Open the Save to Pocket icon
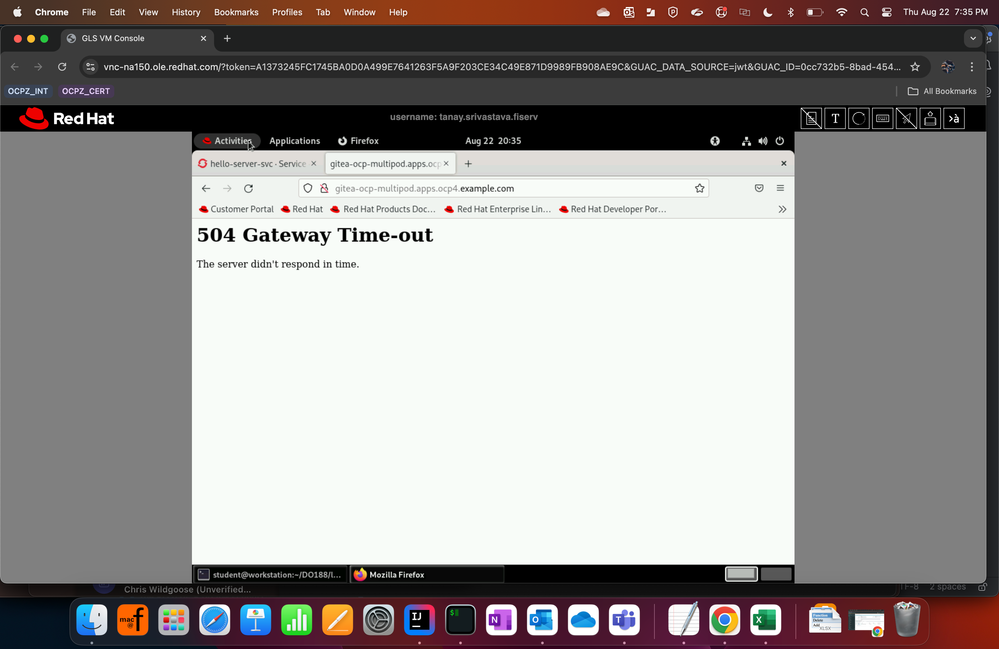 click(759, 188)
